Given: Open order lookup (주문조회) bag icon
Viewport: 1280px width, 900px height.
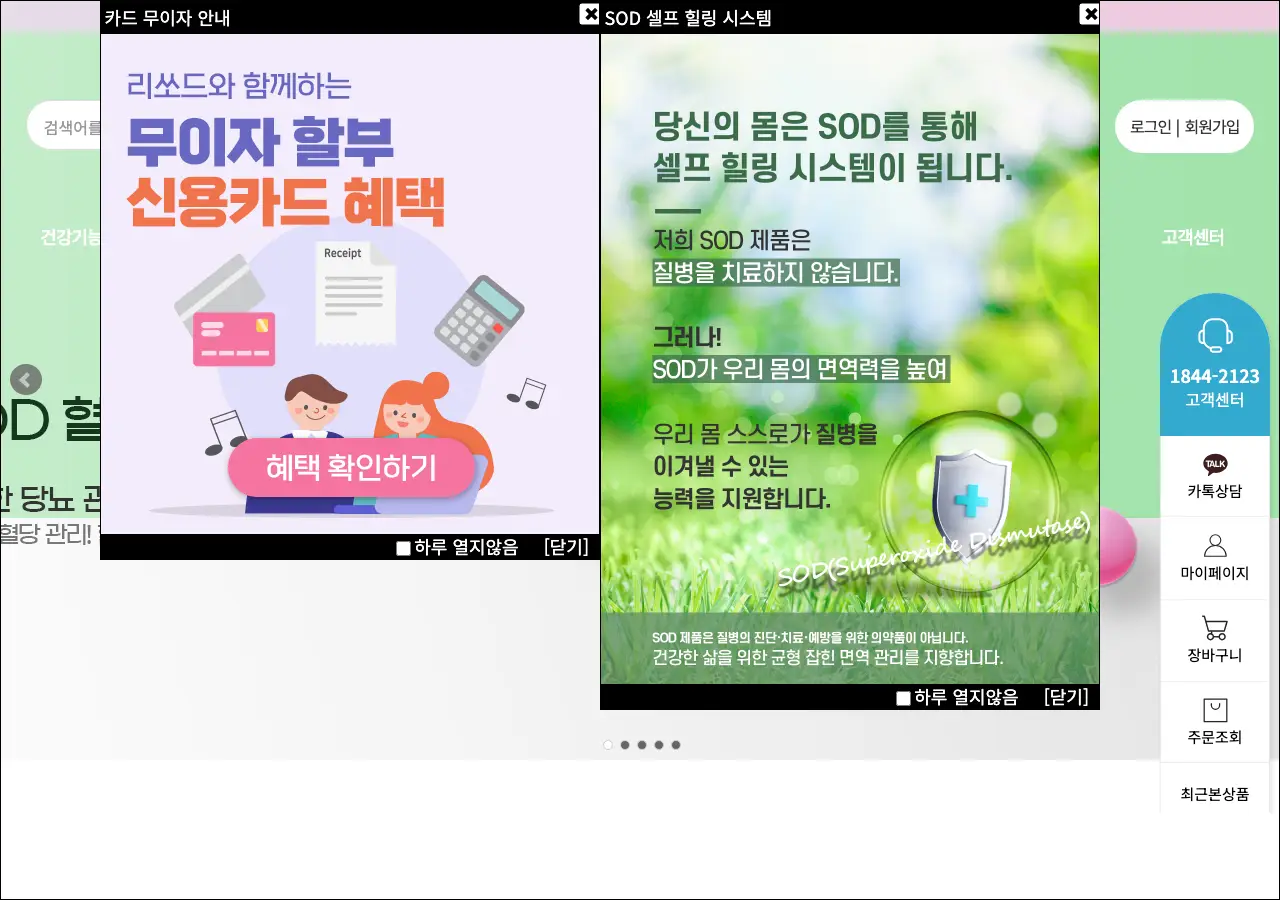Looking at the screenshot, I should click(1214, 711).
